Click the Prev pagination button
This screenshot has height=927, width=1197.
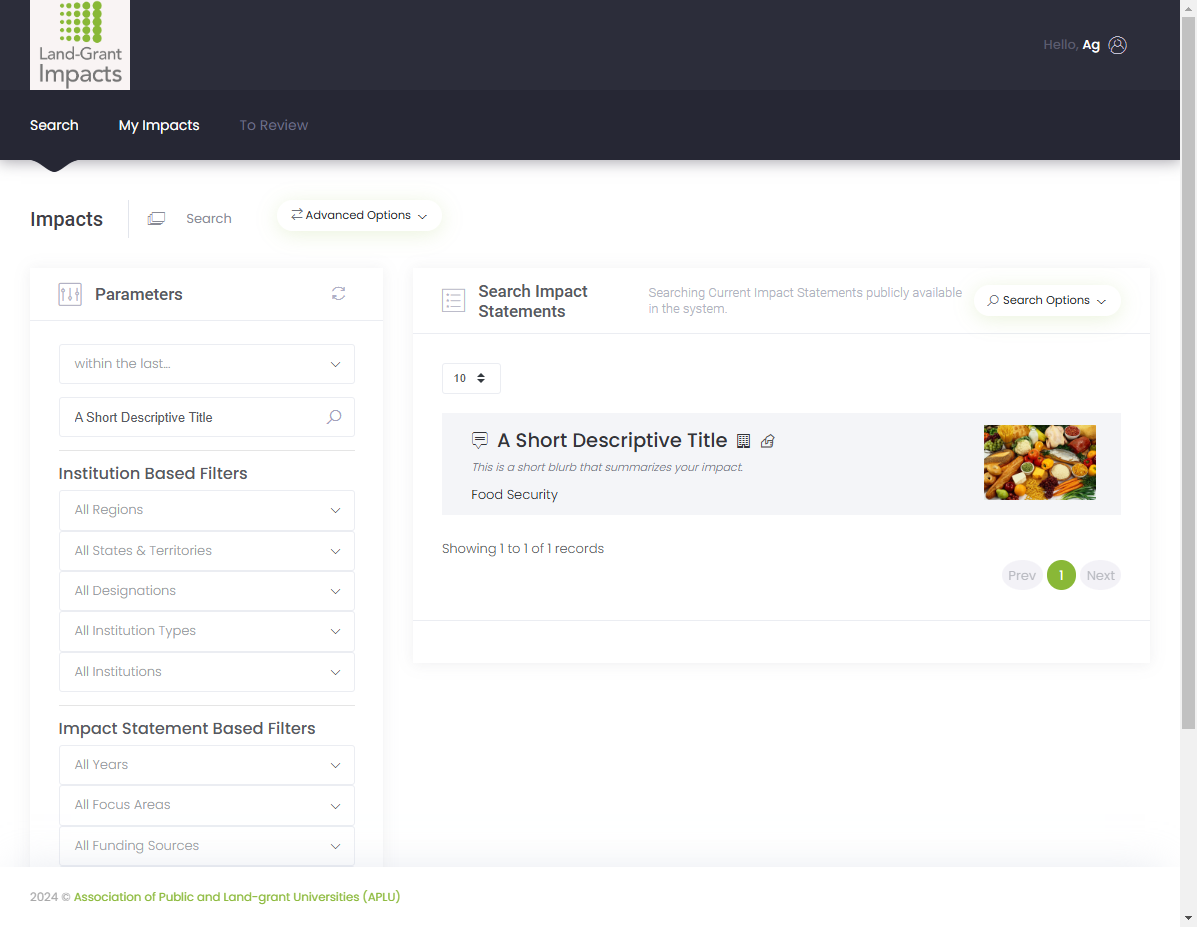tap(1021, 575)
